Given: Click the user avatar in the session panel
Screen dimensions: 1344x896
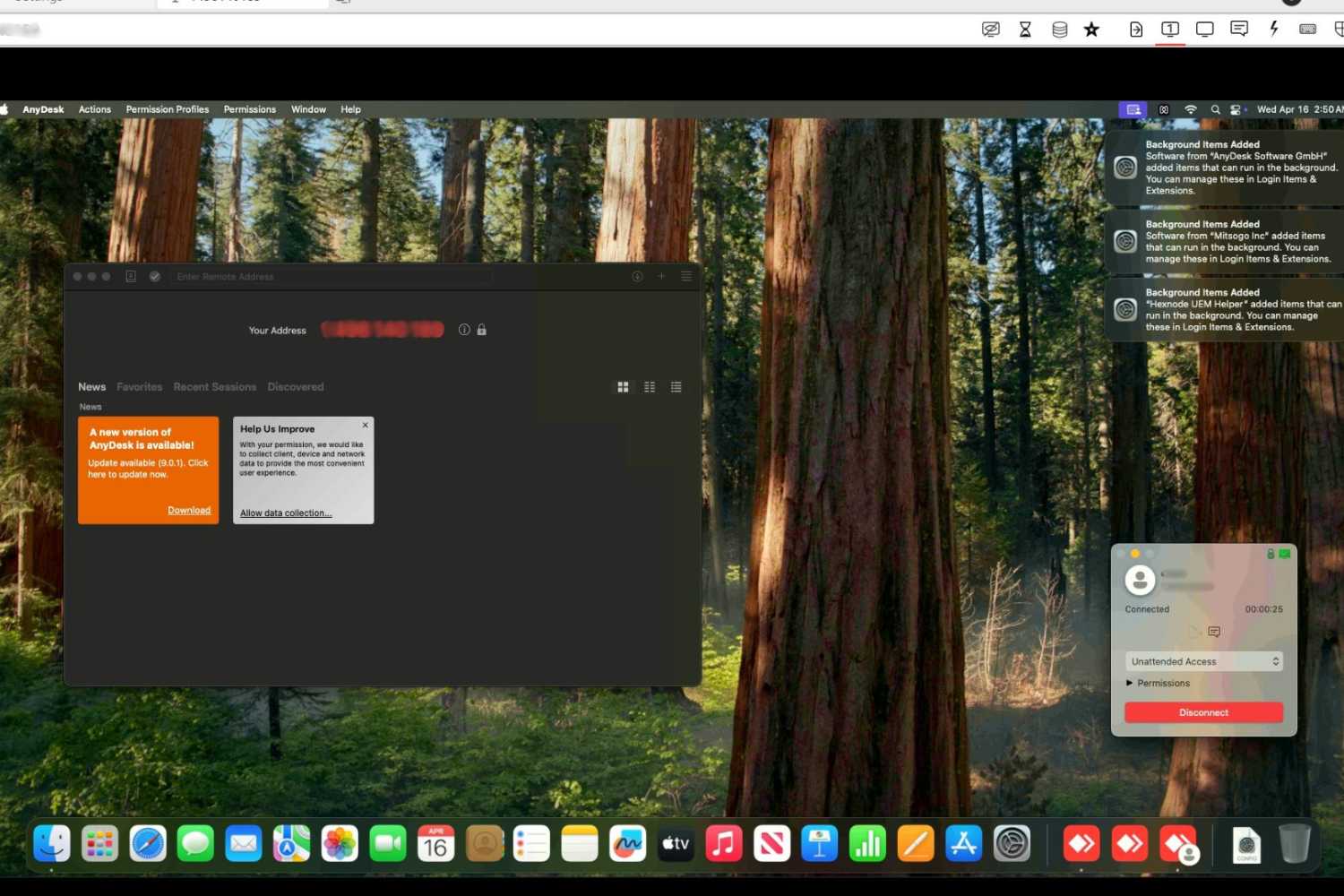Looking at the screenshot, I should 1140,581.
